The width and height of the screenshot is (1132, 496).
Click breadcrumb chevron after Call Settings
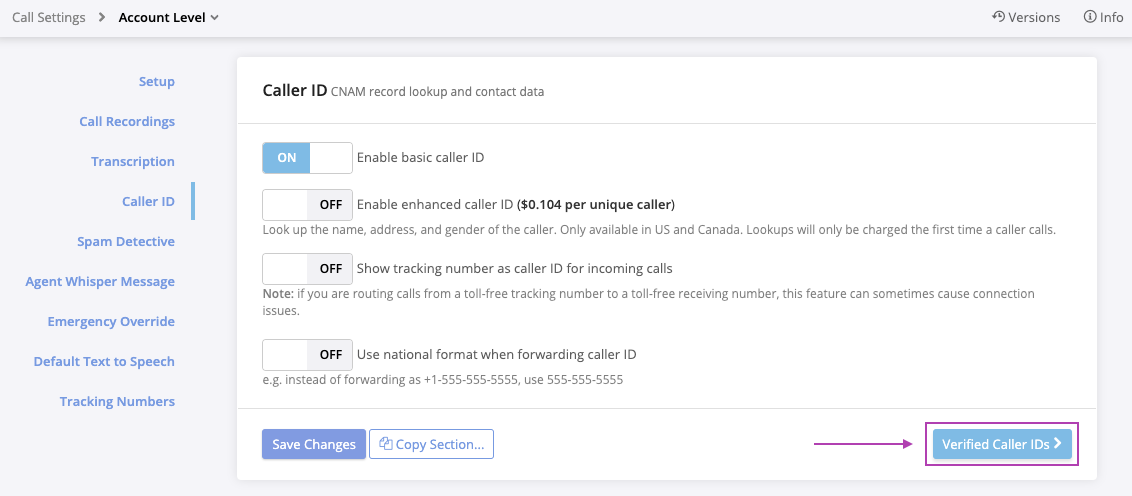click(x=102, y=17)
